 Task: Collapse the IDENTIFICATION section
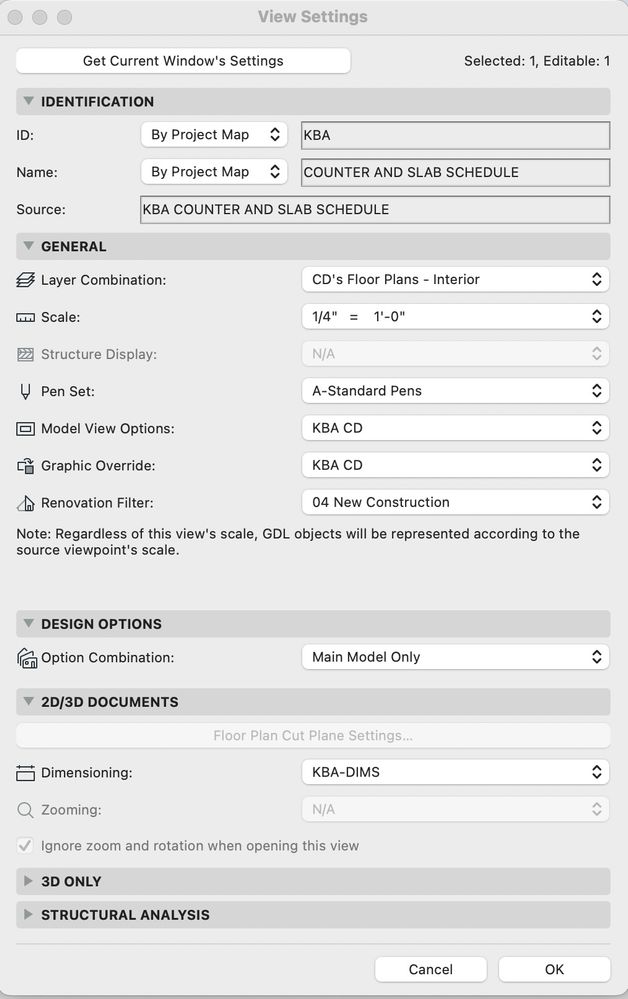[x=28, y=101]
